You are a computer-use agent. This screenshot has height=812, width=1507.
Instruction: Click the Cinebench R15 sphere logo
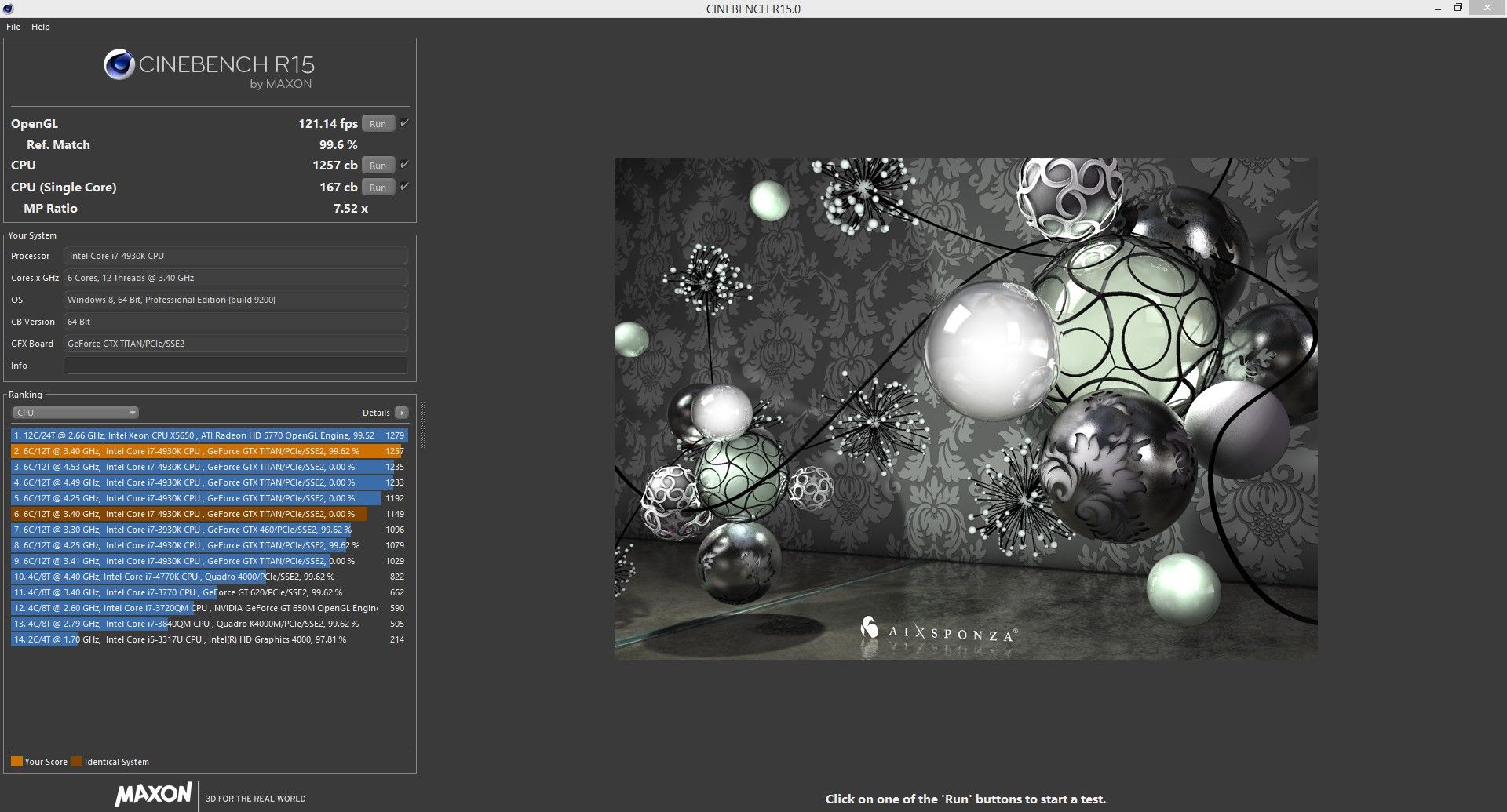point(119,64)
